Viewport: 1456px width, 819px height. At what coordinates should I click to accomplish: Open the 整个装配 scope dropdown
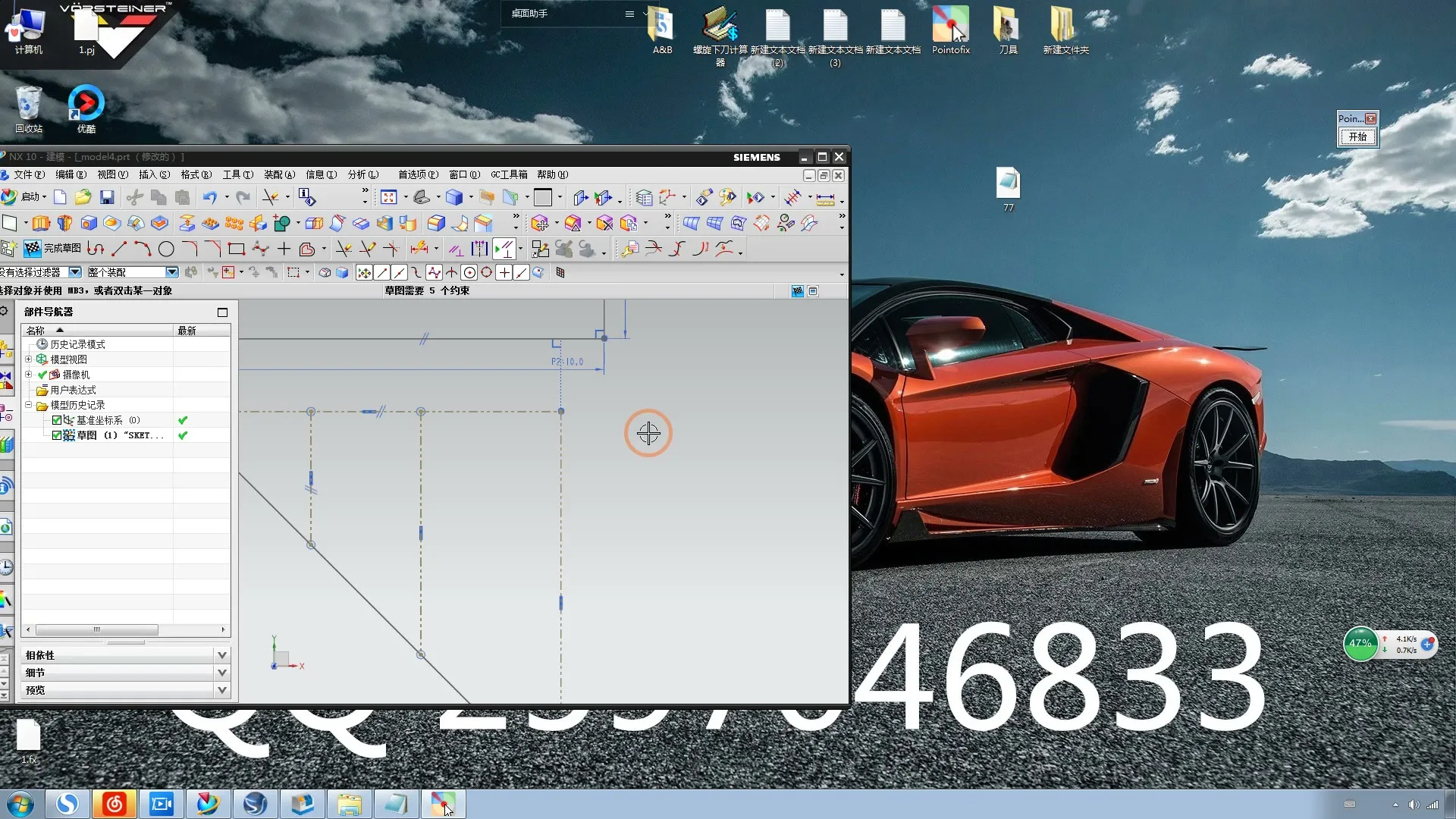point(172,272)
